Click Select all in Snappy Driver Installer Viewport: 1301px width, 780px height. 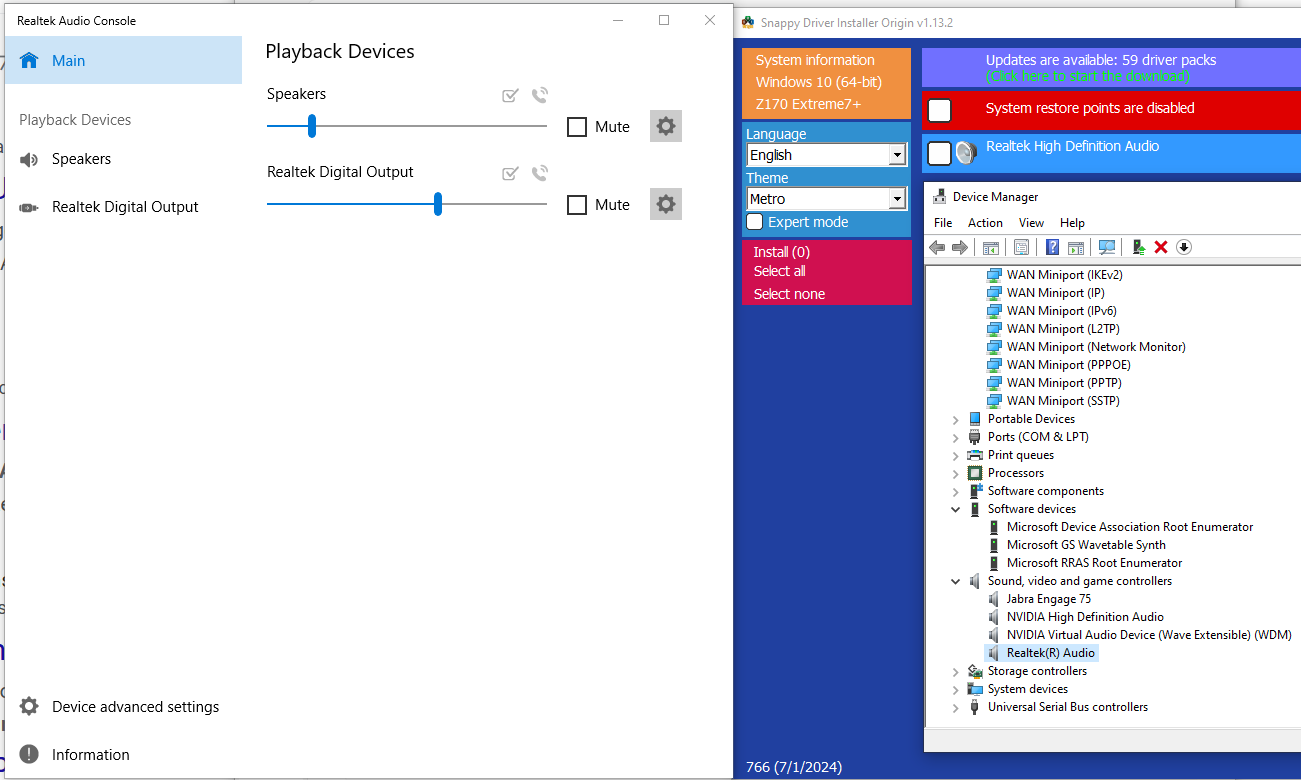pyautogui.click(x=779, y=271)
